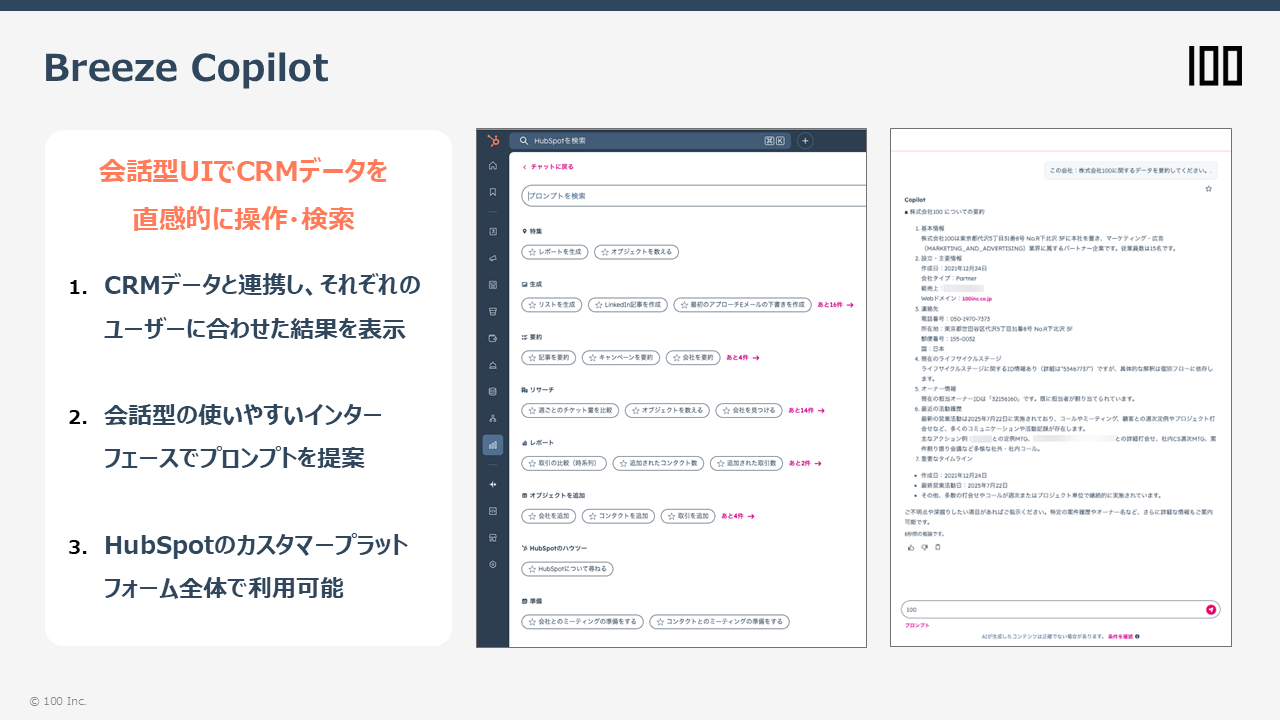Click the info icon next to 条件を確認
The height and width of the screenshot is (720, 1280).
(1137, 636)
